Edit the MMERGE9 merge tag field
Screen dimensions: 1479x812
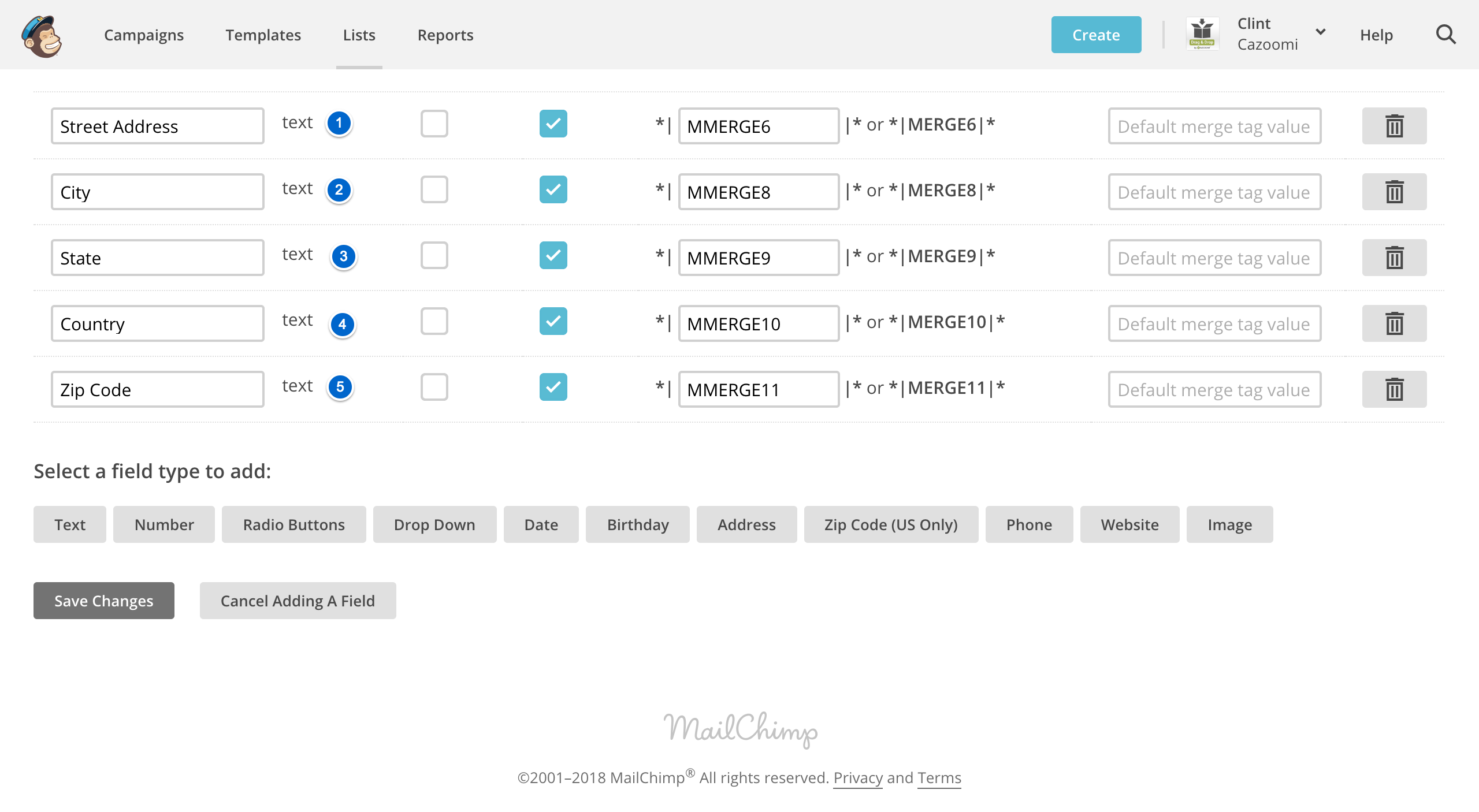(759, 258)
